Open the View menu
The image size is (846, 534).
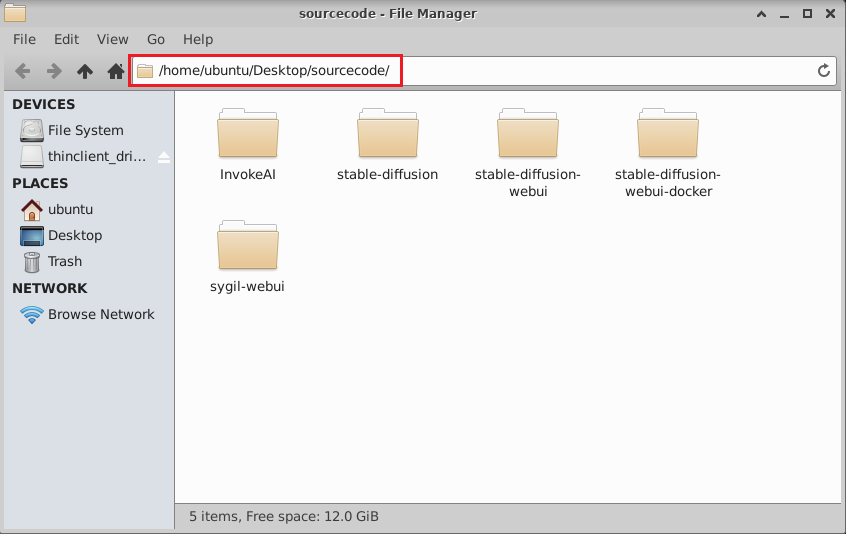coord(113,39)
